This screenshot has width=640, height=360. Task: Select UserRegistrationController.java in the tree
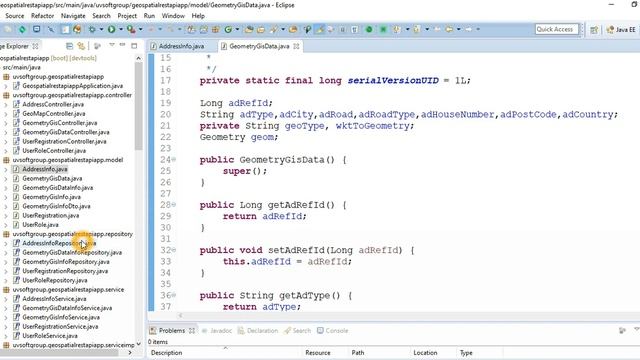(x=64, y=142)
